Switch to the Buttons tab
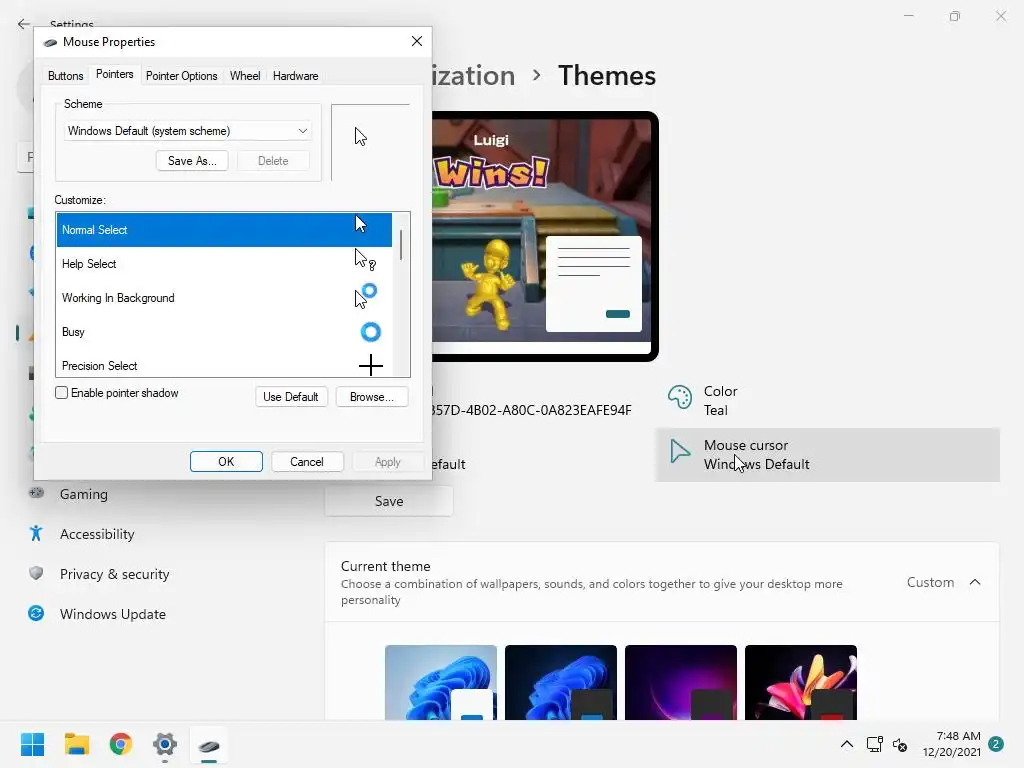This screenshot has width=1024, height=768. (65, 76)
